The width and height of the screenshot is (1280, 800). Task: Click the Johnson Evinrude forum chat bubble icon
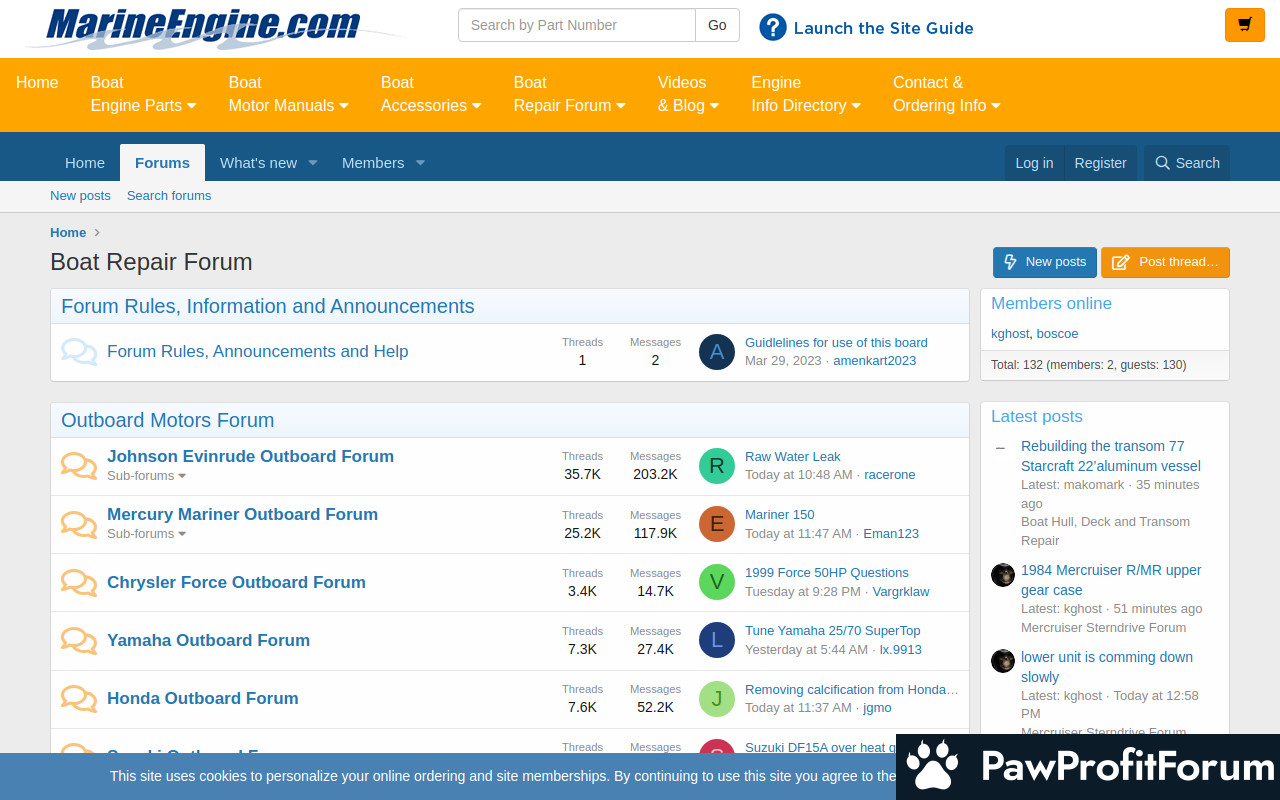[x=79, y=465]
